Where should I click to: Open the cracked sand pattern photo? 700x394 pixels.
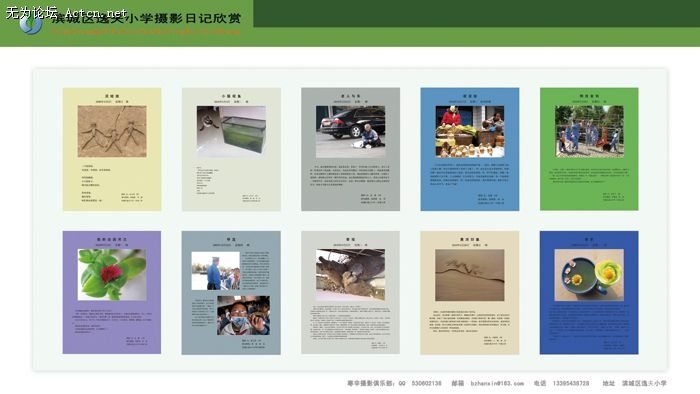coord(470,275)
